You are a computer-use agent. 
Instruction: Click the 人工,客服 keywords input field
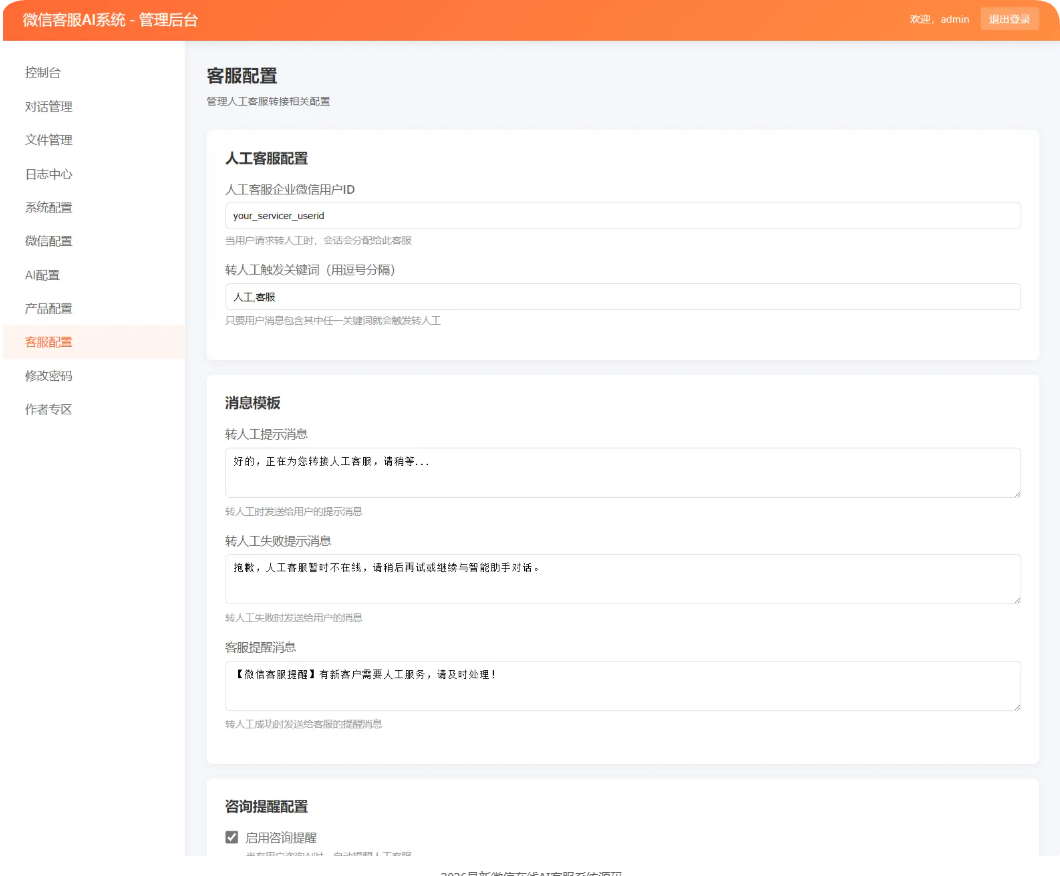point(622,296)
